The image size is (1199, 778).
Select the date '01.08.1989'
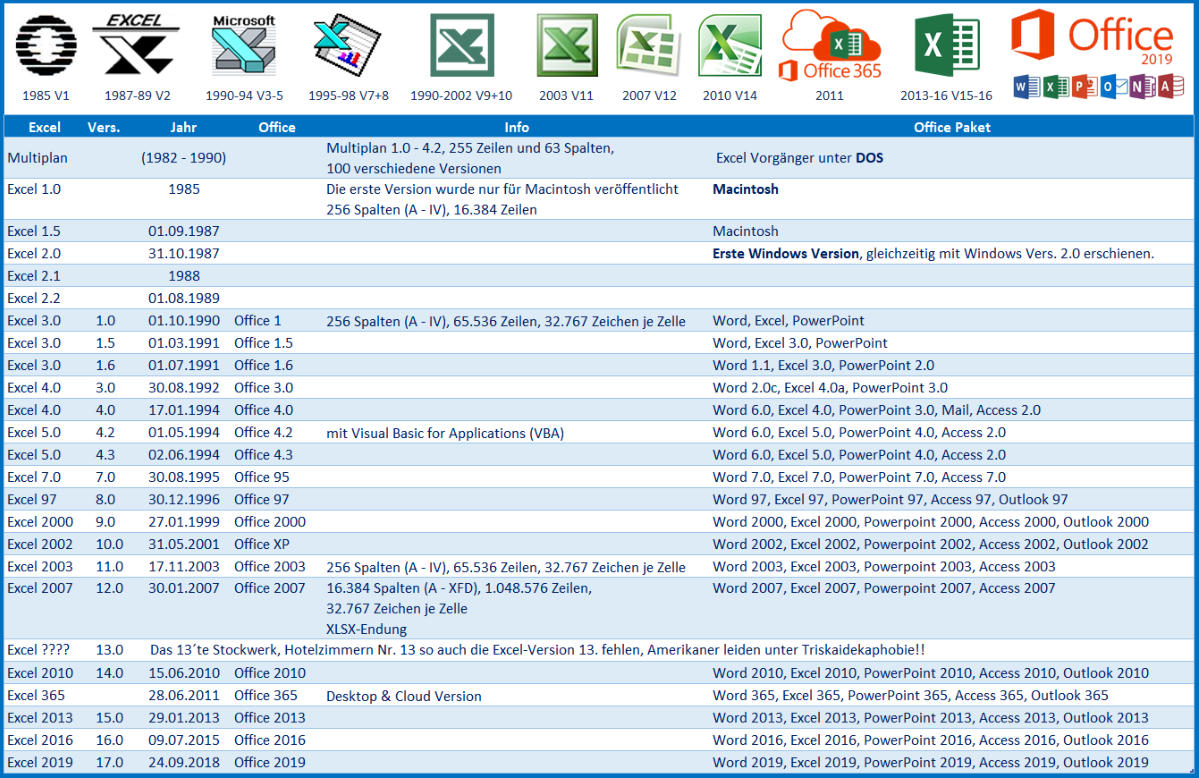coord(184,298)
